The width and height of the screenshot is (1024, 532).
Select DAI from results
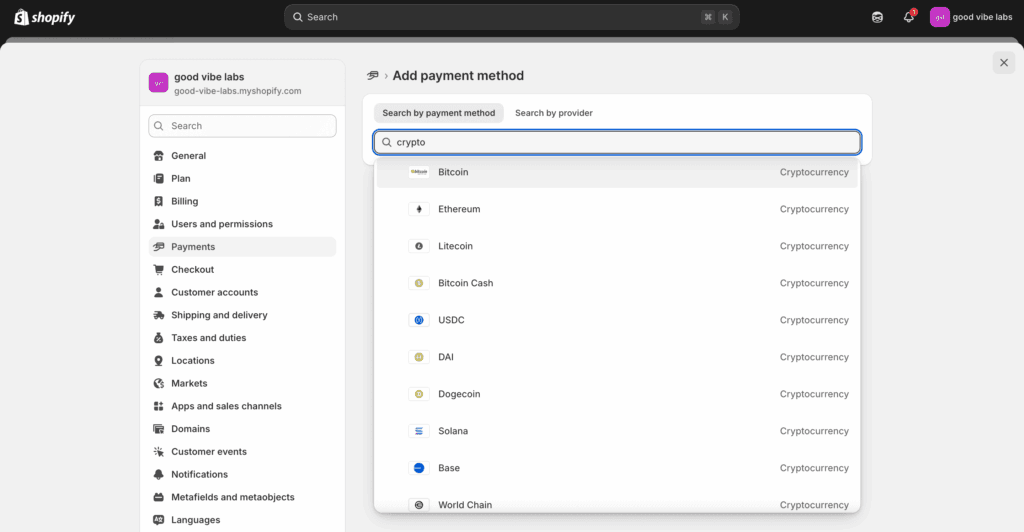tap(617, 357)
